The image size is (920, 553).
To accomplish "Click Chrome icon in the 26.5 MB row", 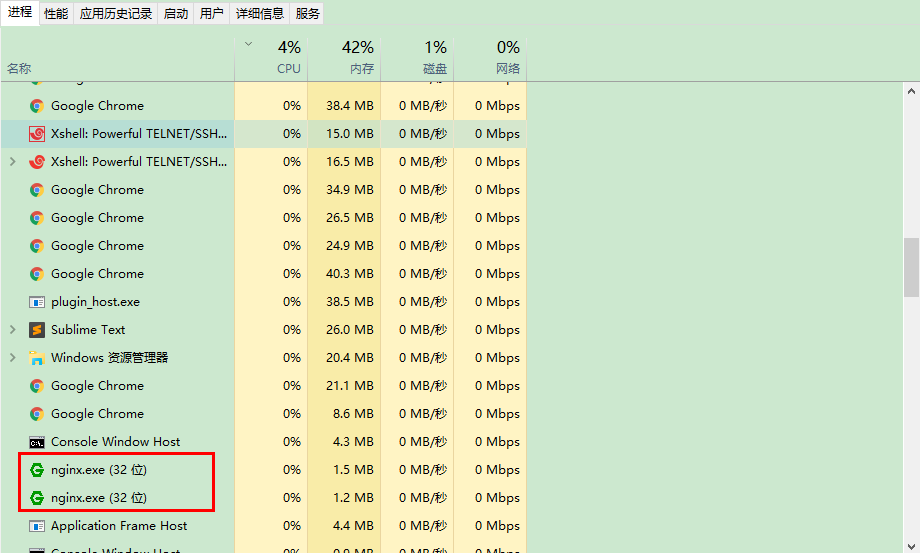I will point(37,218).
